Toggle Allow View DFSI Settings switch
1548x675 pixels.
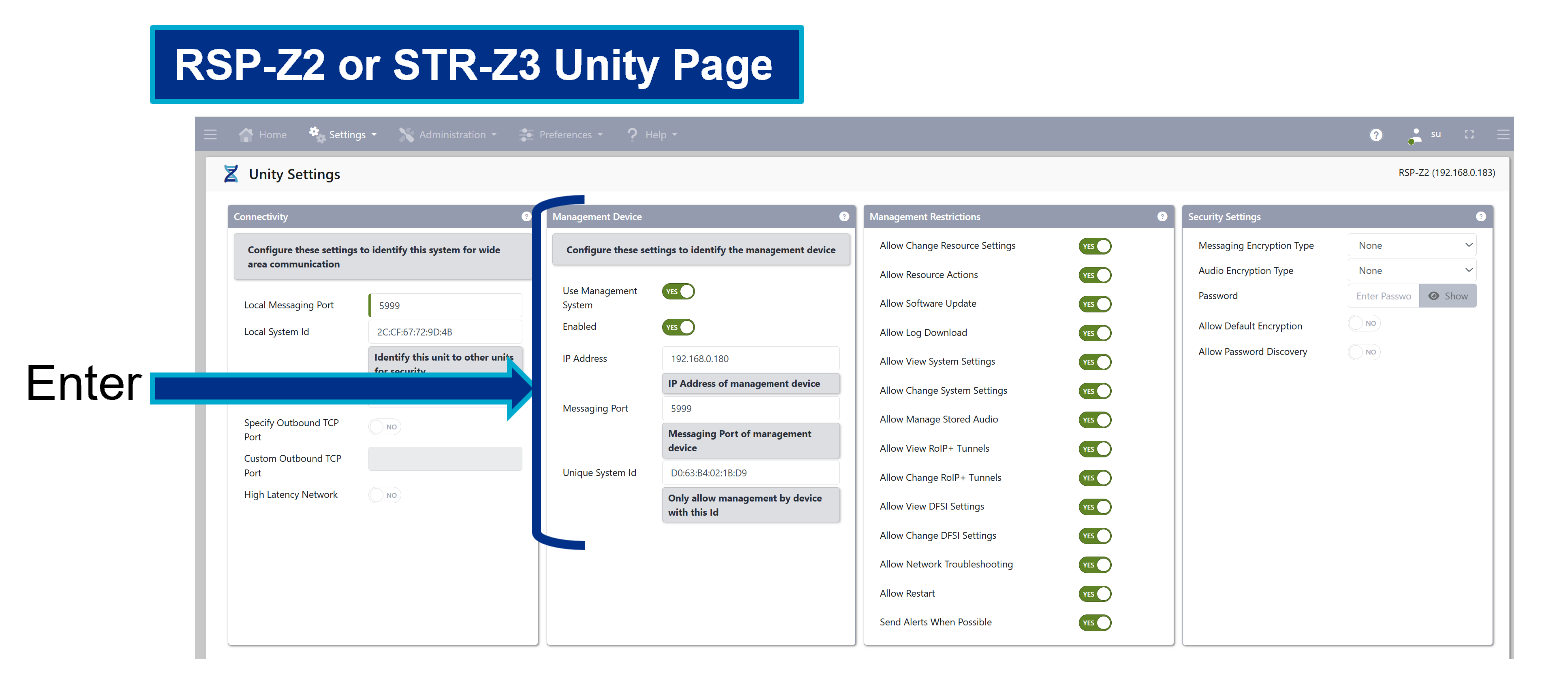click(1095, 507)
